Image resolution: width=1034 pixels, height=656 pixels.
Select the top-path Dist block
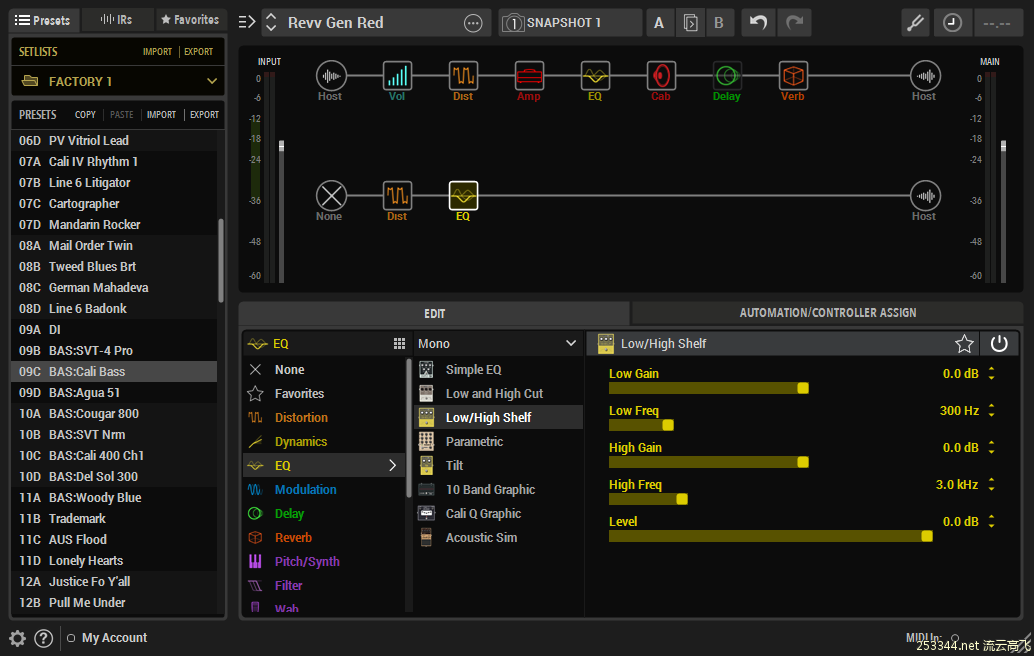click(x=463, y=76)
